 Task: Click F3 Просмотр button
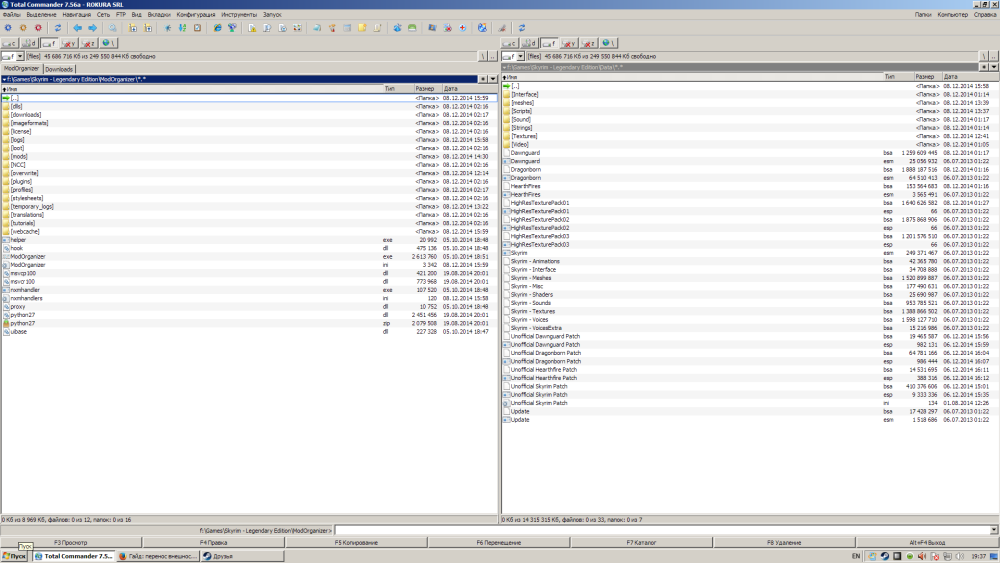(71, 543)
